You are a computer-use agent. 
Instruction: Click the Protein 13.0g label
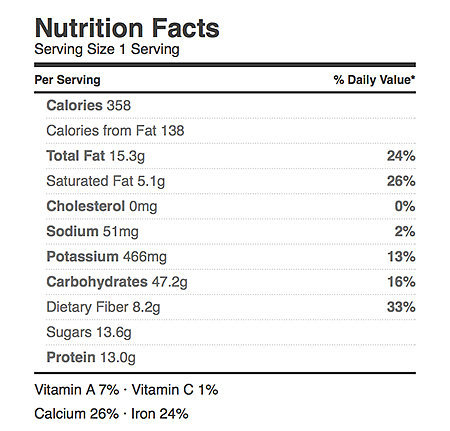[91, 358]
